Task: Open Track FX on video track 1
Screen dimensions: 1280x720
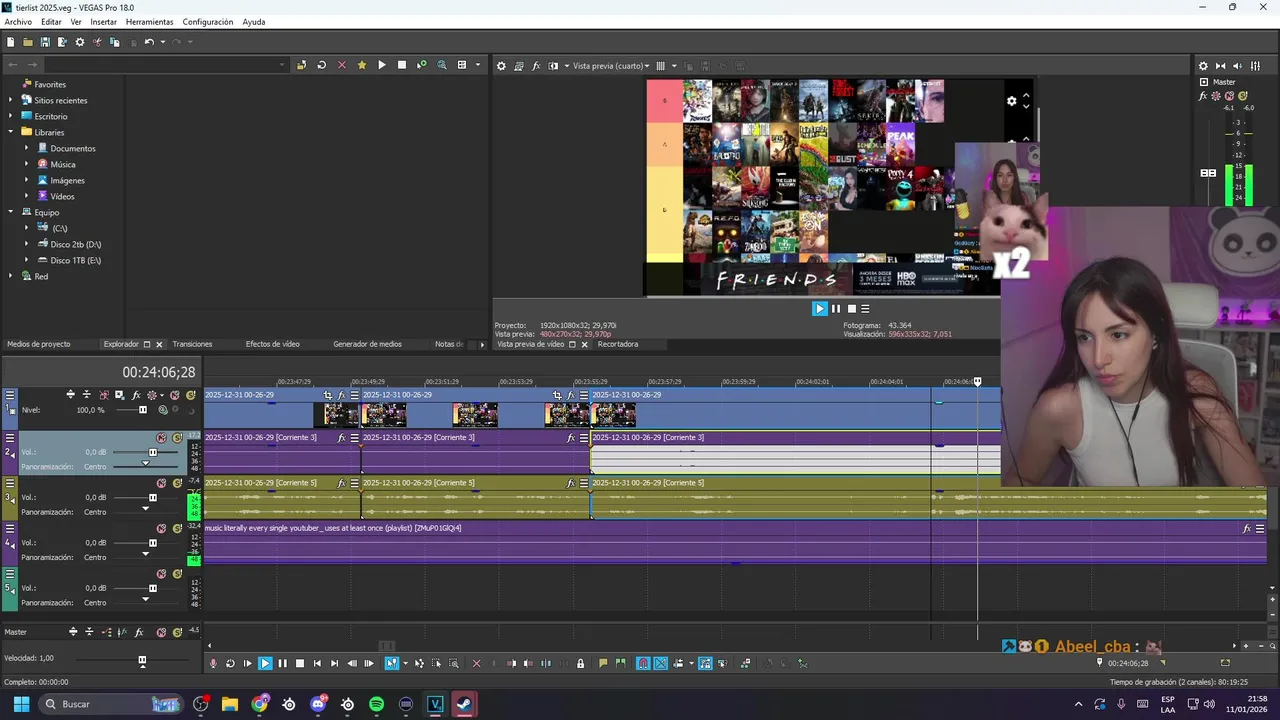Action: [136, 395]
